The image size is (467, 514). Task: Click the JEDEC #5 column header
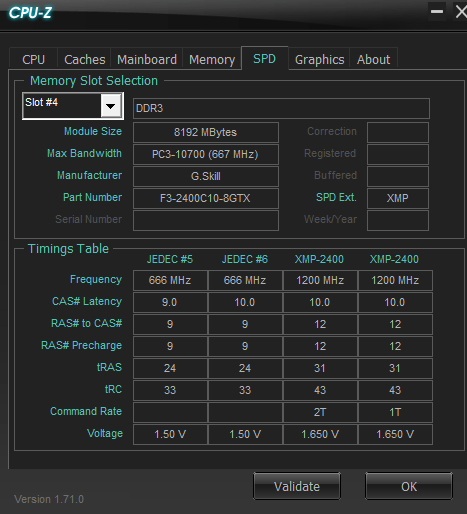coord(170,259)
